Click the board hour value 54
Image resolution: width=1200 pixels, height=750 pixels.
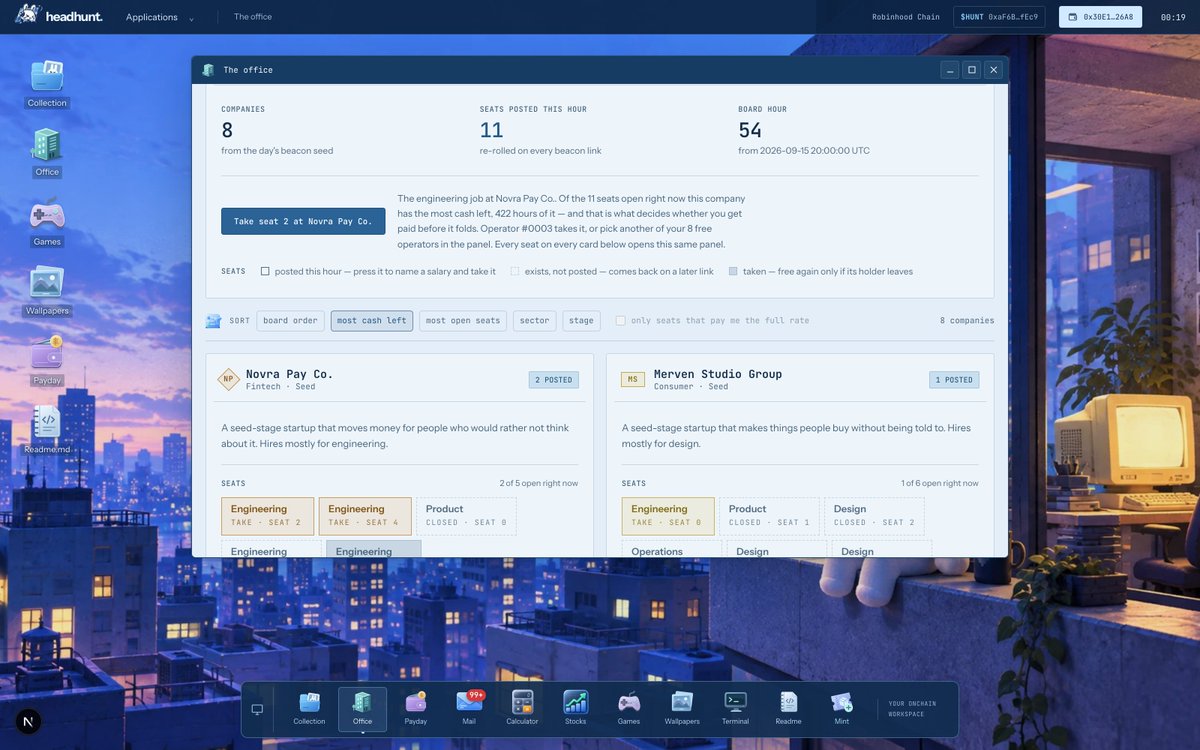click(750, 130)
